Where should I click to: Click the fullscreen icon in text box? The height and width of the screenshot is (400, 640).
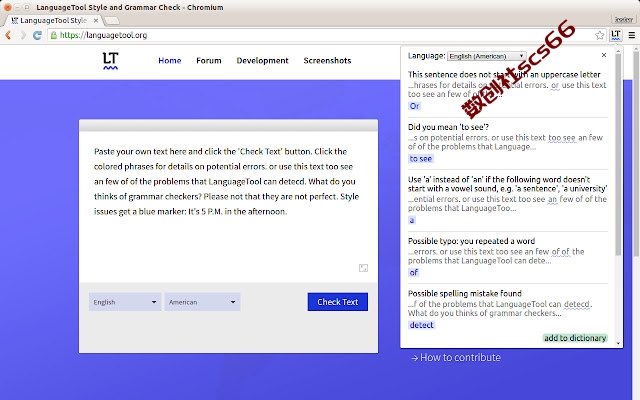pos(363,268)
